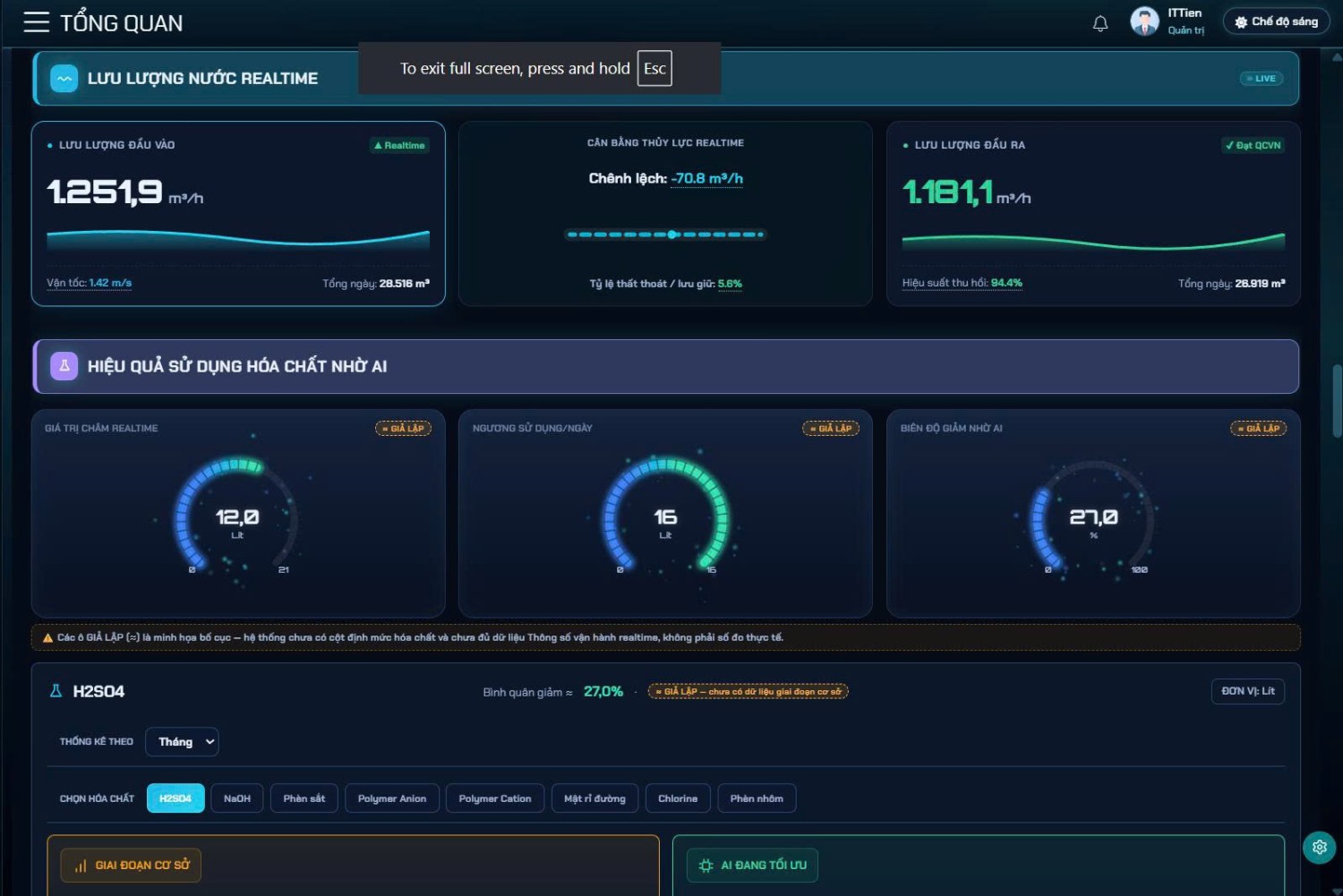
Task: Click the blue Lưu lượng đầu vào sparkline
Action: 238,238
